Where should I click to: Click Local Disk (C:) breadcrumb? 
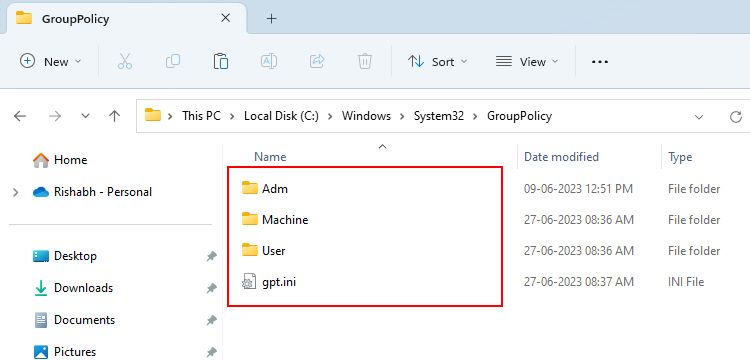[x=281, y=116]
